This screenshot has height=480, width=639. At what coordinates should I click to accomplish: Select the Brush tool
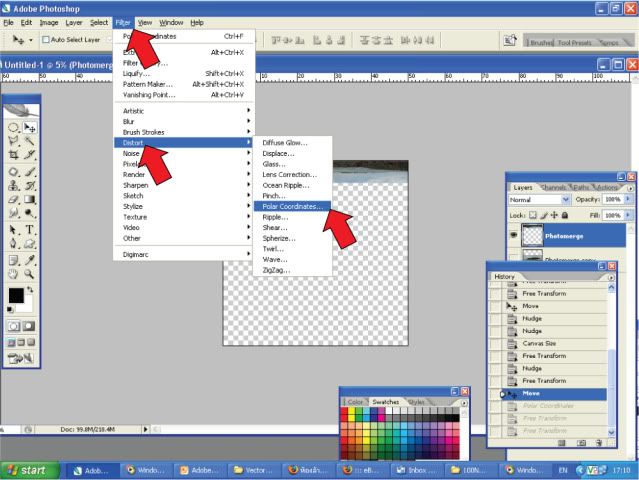point(29,172)
